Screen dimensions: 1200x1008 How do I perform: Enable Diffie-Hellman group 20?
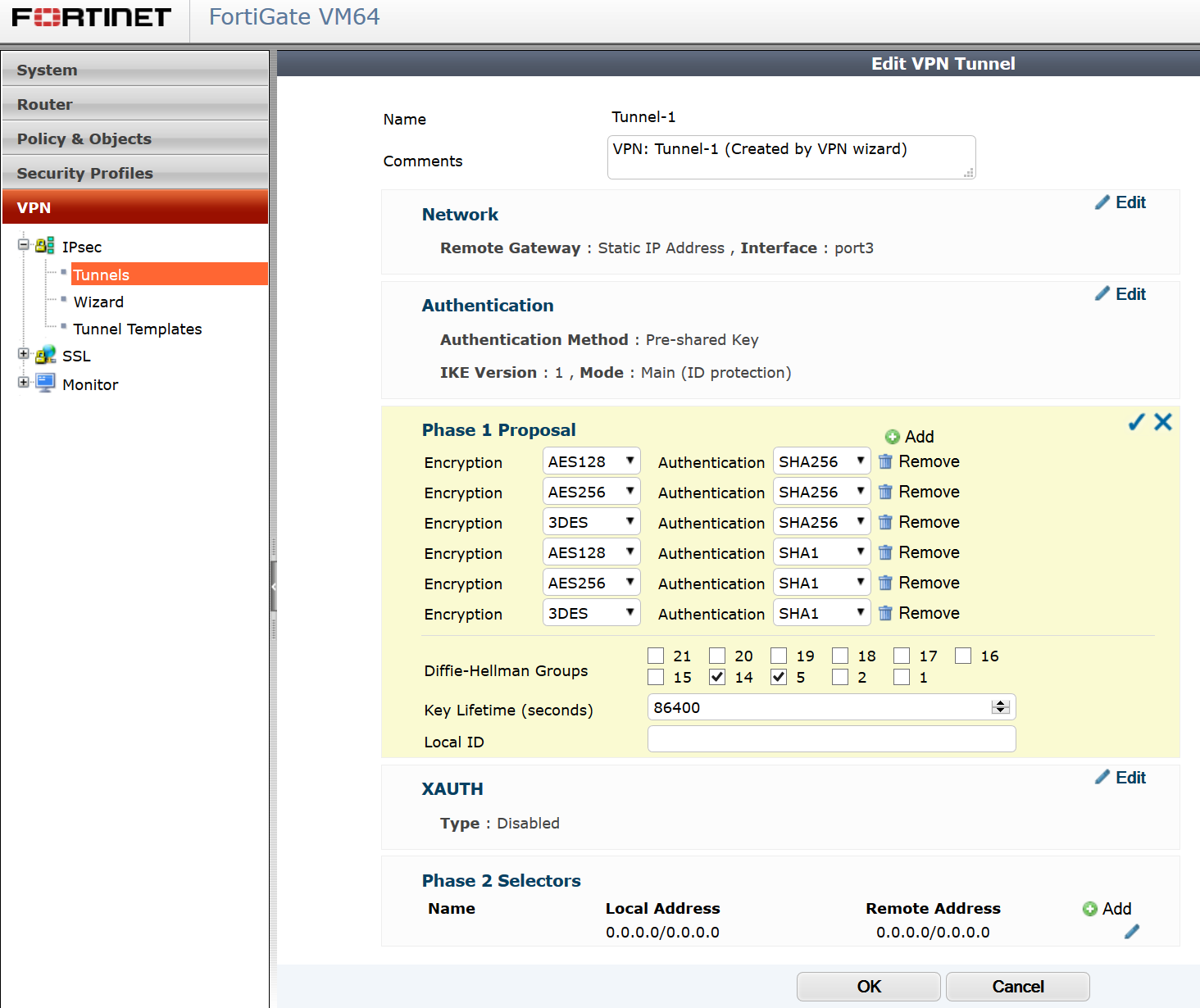[x=717, y=656]
